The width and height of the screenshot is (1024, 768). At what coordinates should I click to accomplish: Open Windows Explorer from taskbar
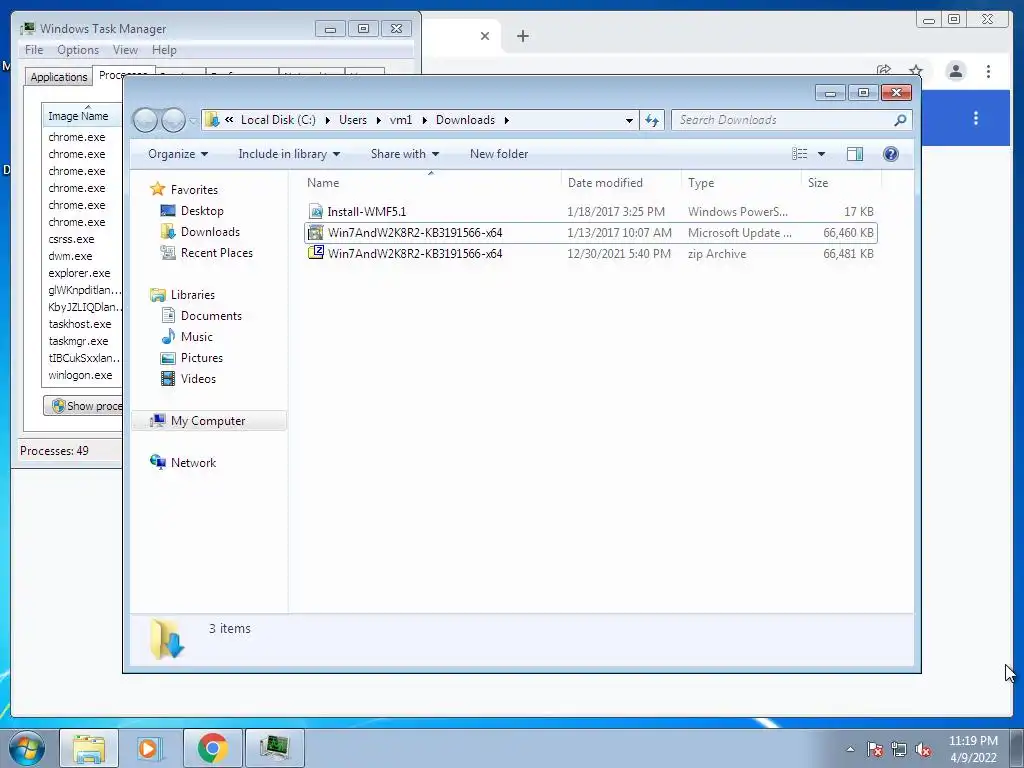pyautogui.click(x=89, y=748)
